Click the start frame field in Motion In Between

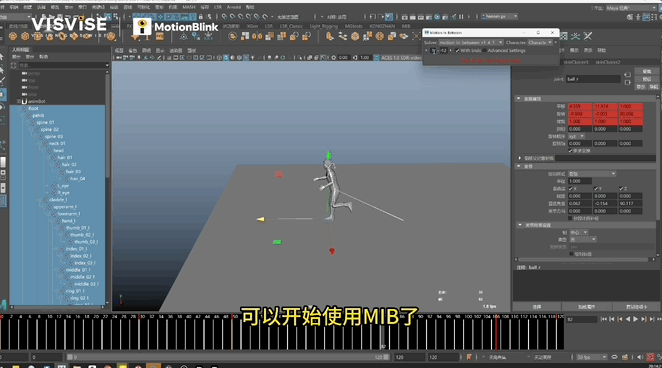tap(434, 51)
